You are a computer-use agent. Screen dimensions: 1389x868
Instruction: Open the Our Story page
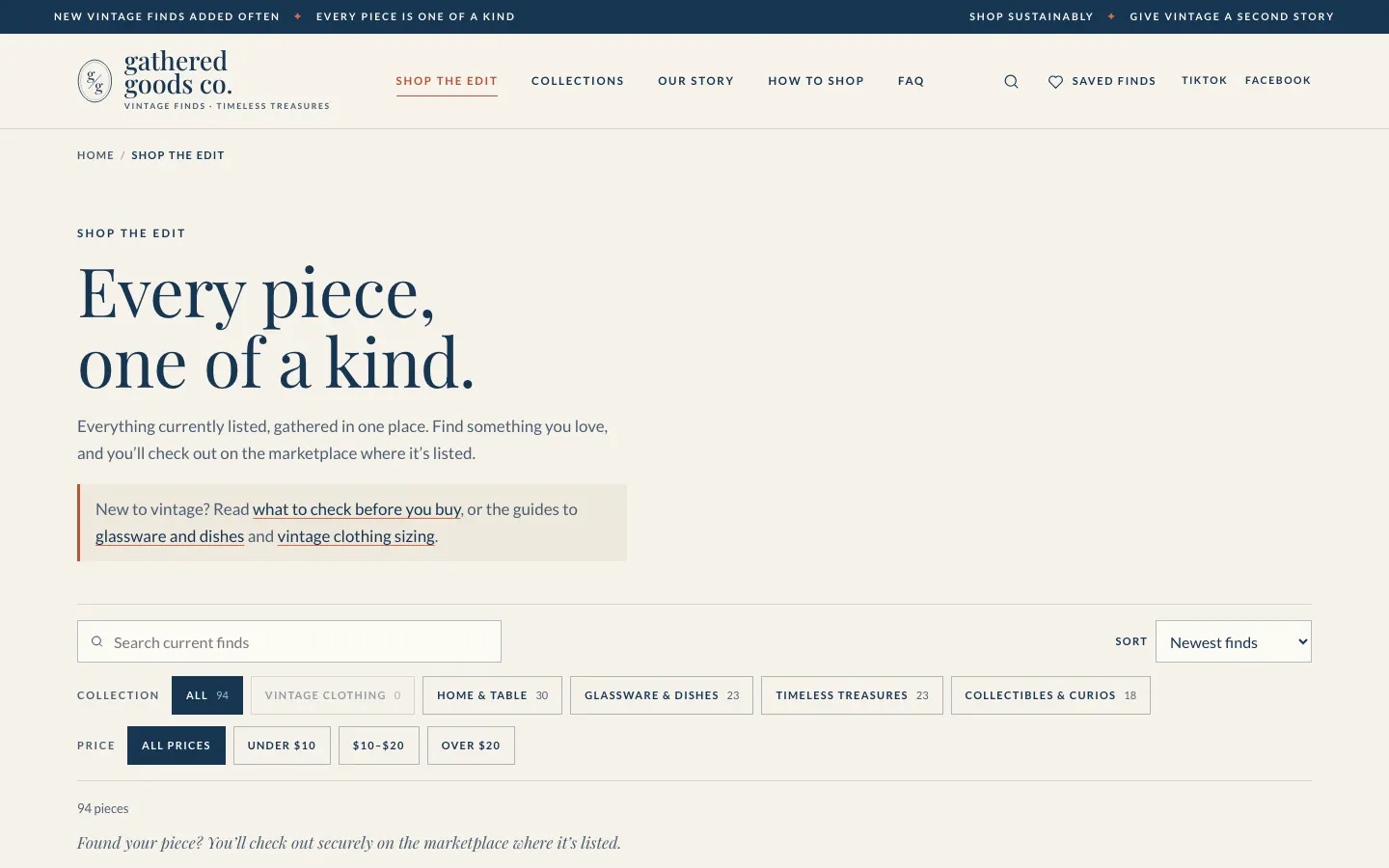695,81
